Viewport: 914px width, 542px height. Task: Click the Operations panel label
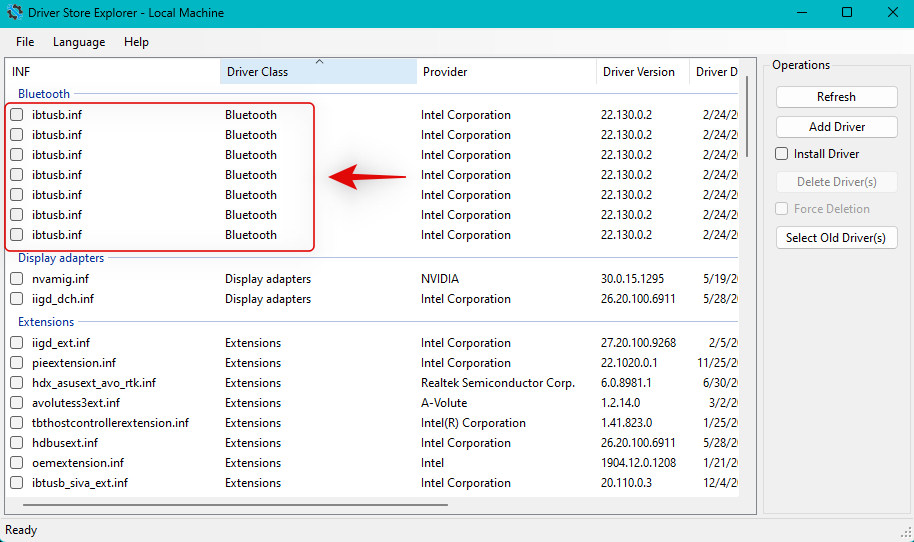click(x=801, y=65)
